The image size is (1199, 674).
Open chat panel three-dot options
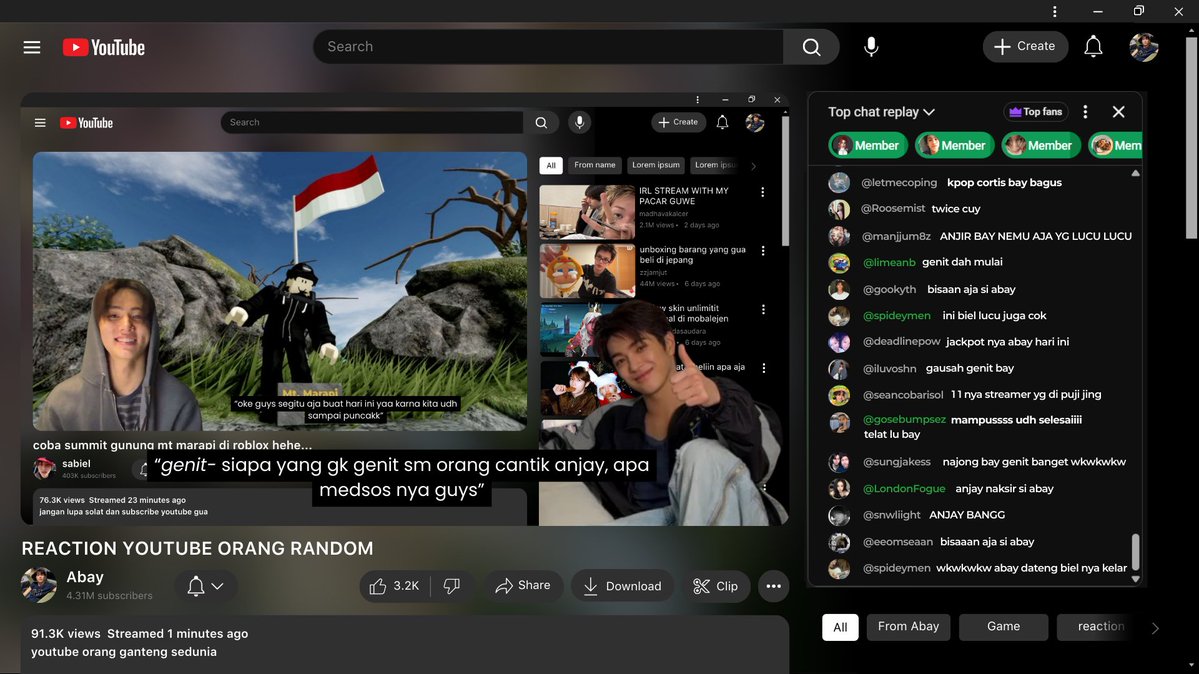1085,112
